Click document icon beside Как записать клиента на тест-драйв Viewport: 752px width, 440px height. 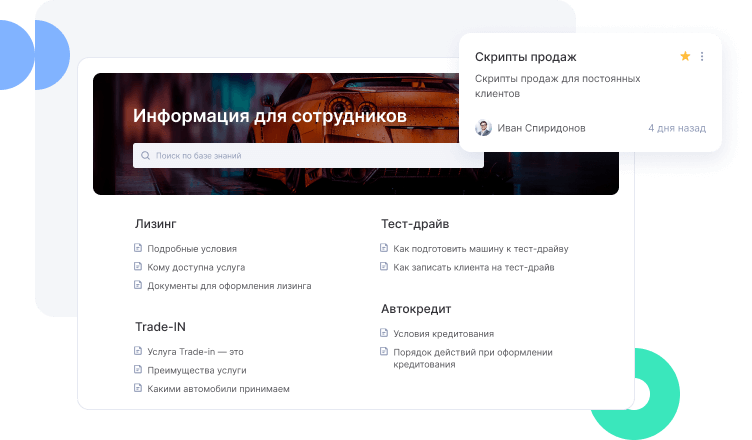pyautogui.click(x=384, y=266)
